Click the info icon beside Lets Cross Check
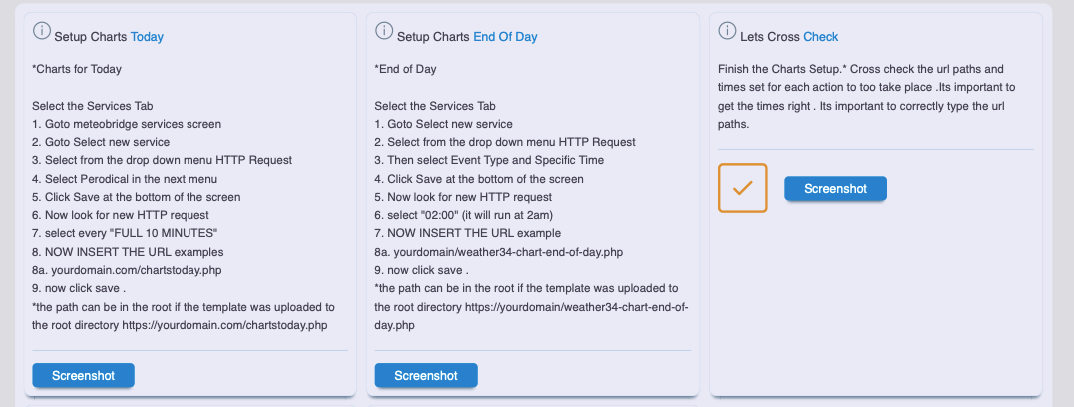The image size is (1074, 407). (x=727, y=32)
